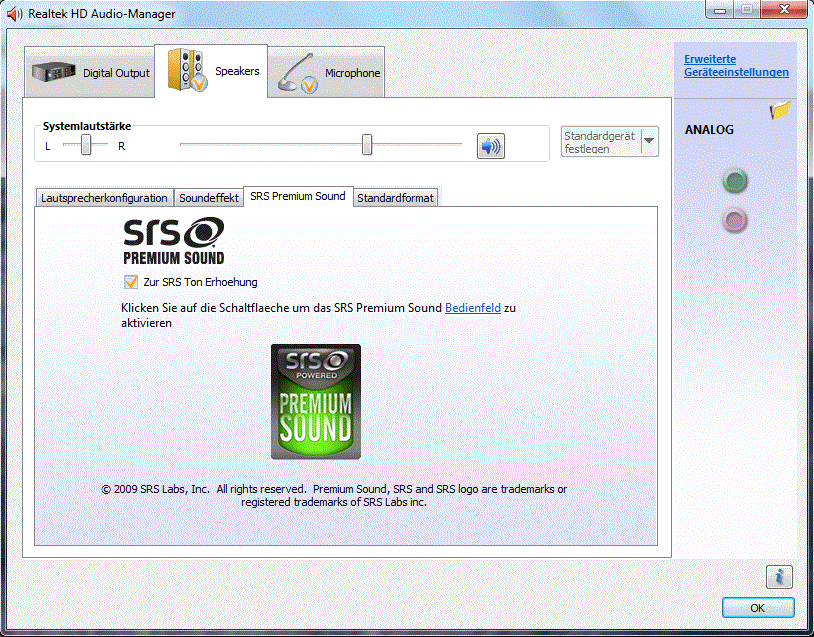Minimize the Realtek HD Audio-Manager window

(720, 10)
